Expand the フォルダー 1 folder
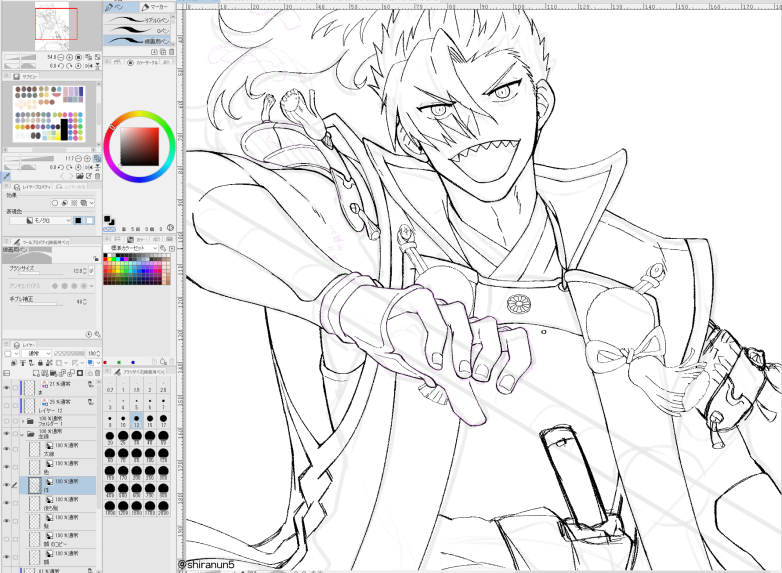The height and width of the screenshot is (573, 782). click(22, 421)
